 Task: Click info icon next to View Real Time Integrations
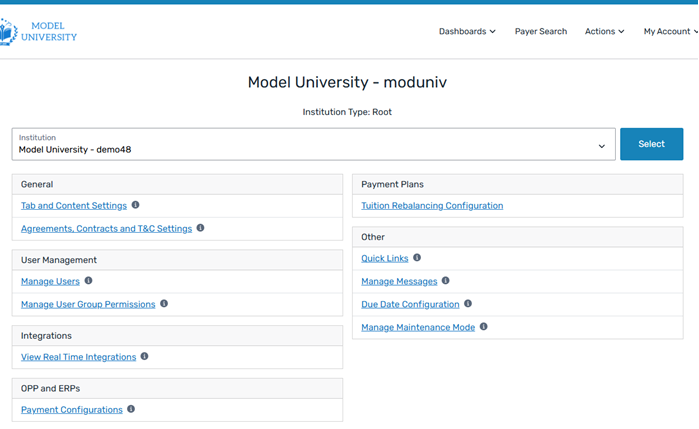coord(145,356)
